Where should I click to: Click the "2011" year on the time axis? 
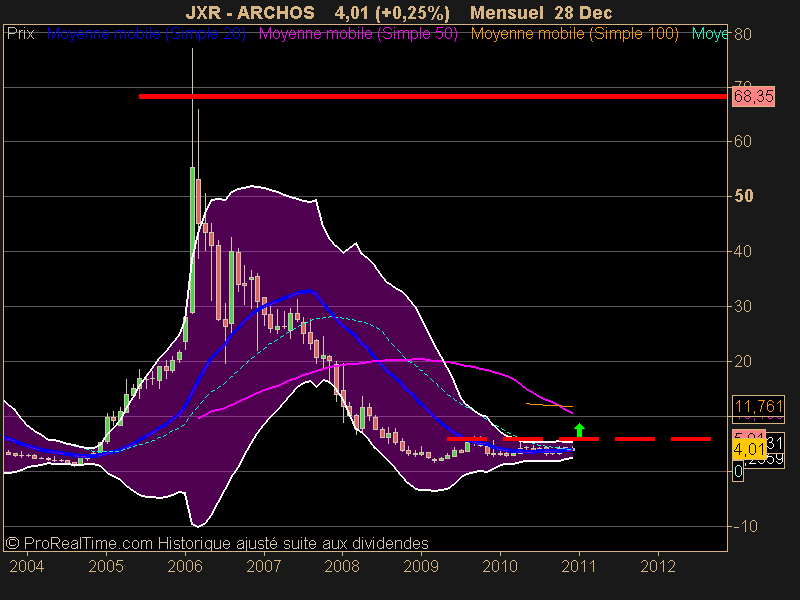pyautogui.click(x=579, y=566)
